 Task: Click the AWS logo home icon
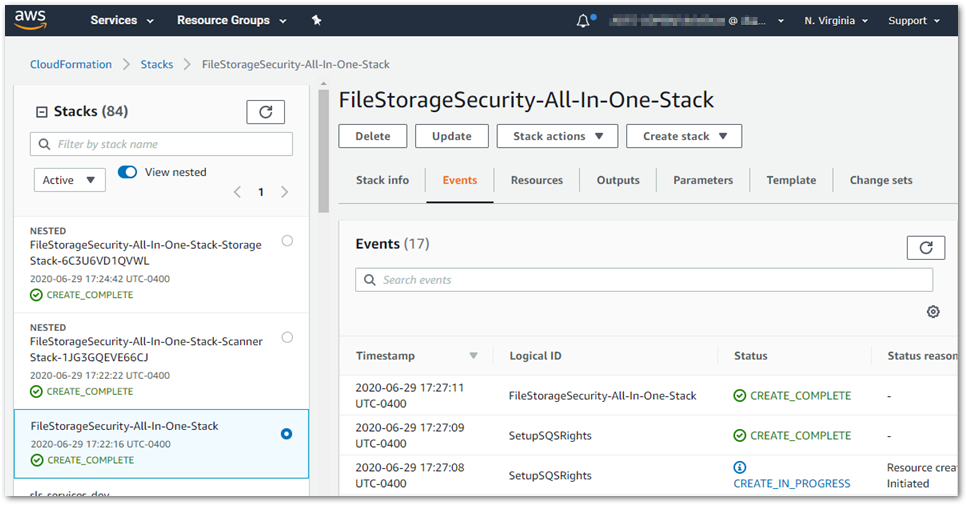[31, 19]
